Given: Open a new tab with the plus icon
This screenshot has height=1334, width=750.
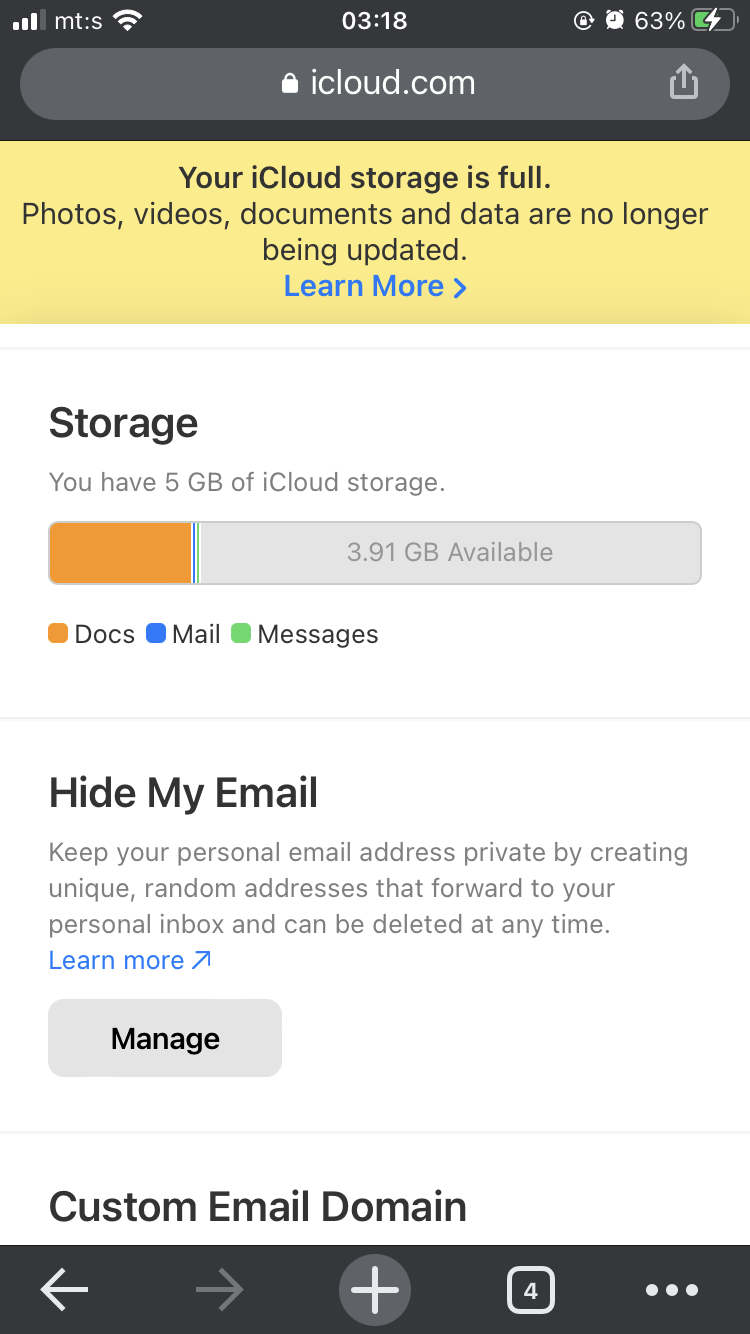Looking at the screenshot, I should [x=374, y=1289].
